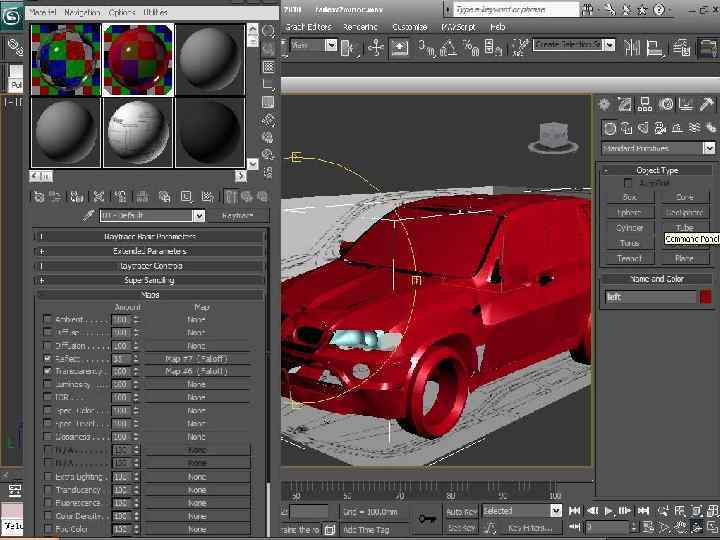Screen dimensions: 720x540
Task: Open the Customize menu
Action: tap(410, 27)
